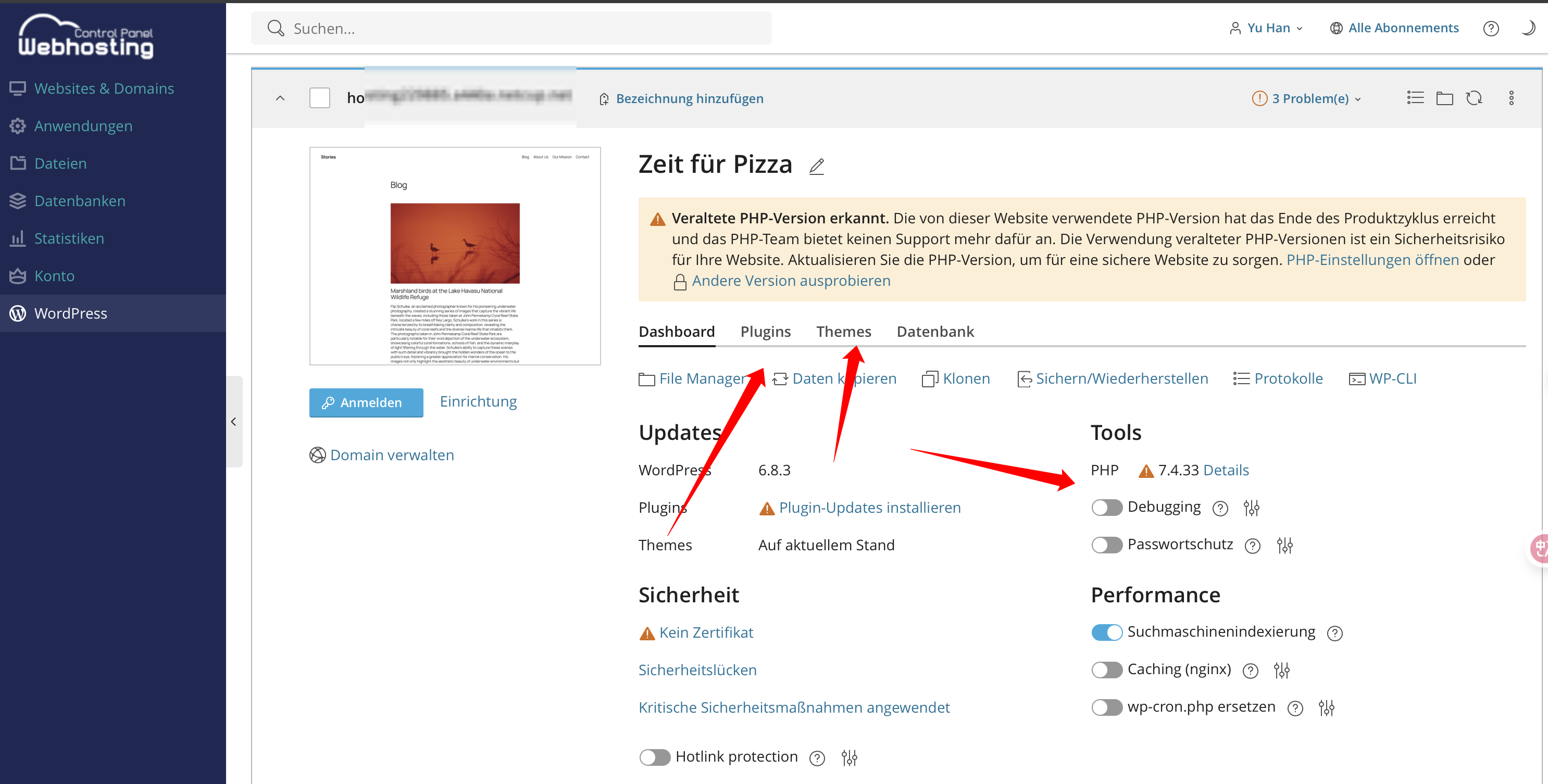Switch to list view icon

pyautogui.click(x=1415, y=98)
